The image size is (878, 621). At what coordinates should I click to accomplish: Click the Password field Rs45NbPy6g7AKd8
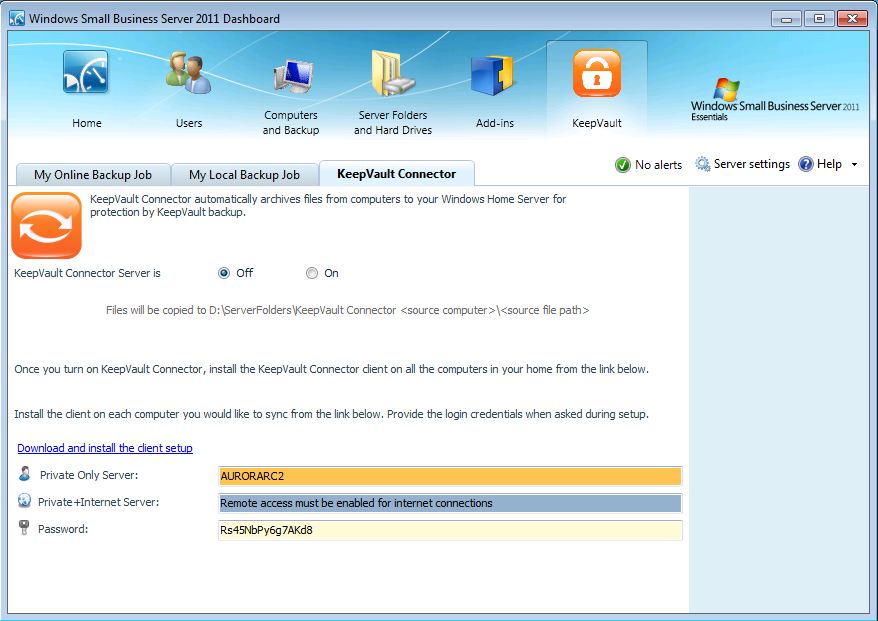pyautogui.click(x=450, y=530)
